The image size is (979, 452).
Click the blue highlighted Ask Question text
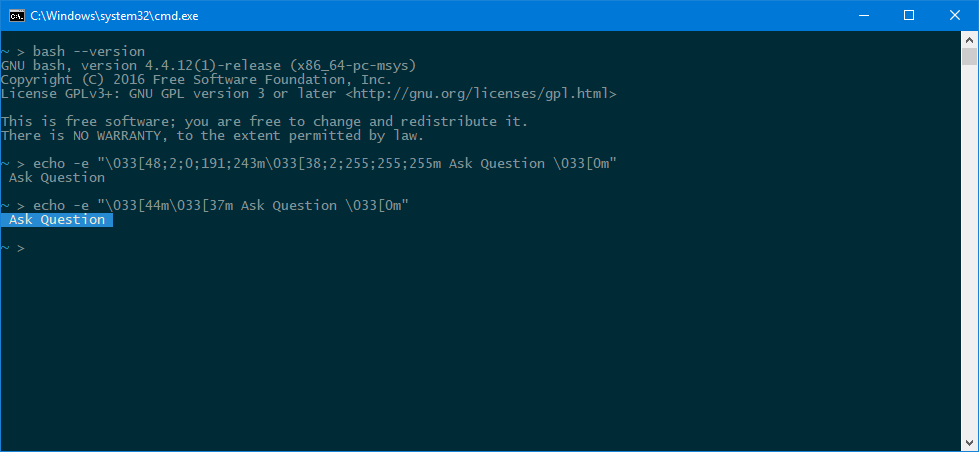pos(57,219)
